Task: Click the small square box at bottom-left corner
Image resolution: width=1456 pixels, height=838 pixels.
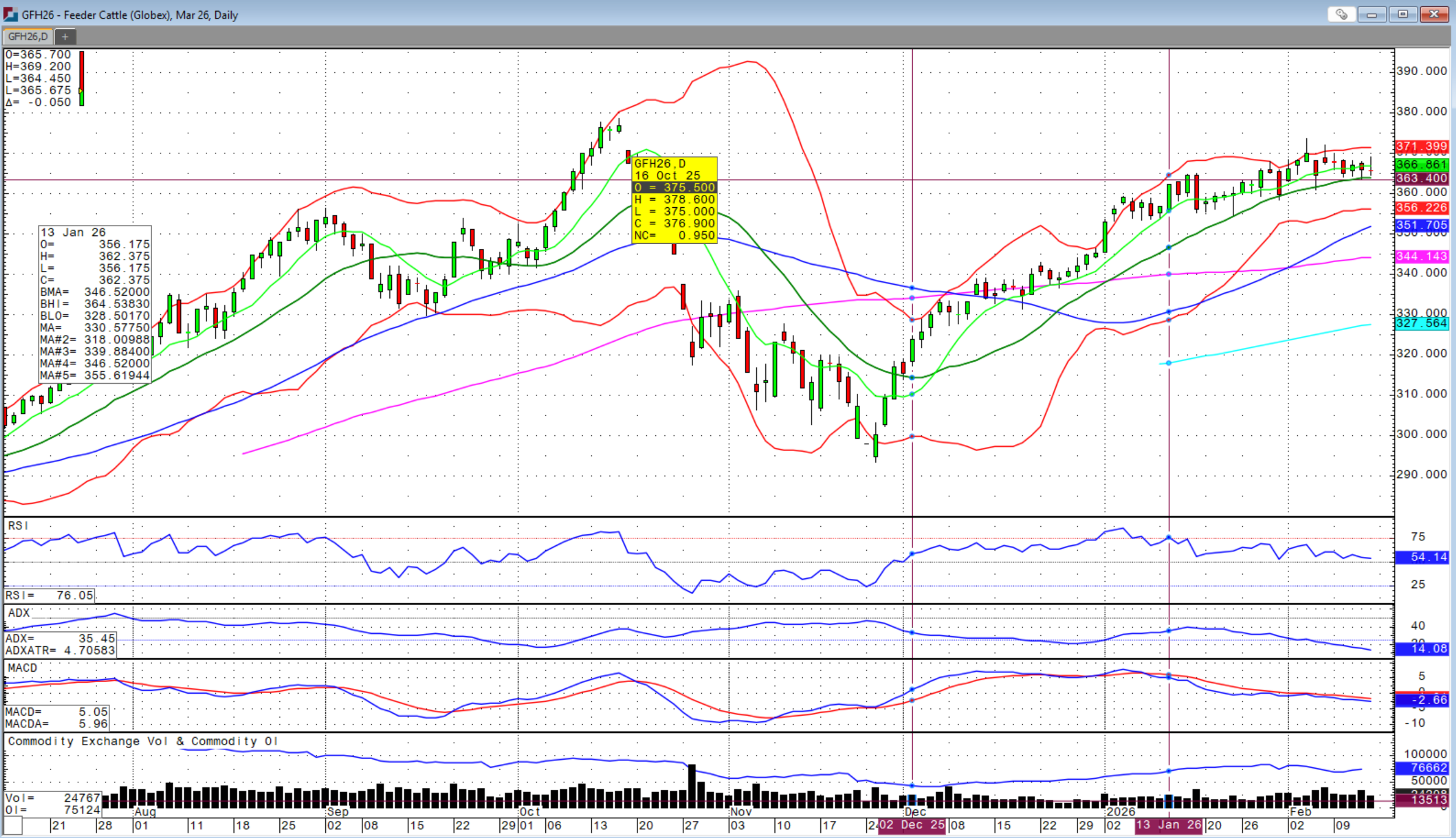Action: pyautogui.click(x=13, y=826)
